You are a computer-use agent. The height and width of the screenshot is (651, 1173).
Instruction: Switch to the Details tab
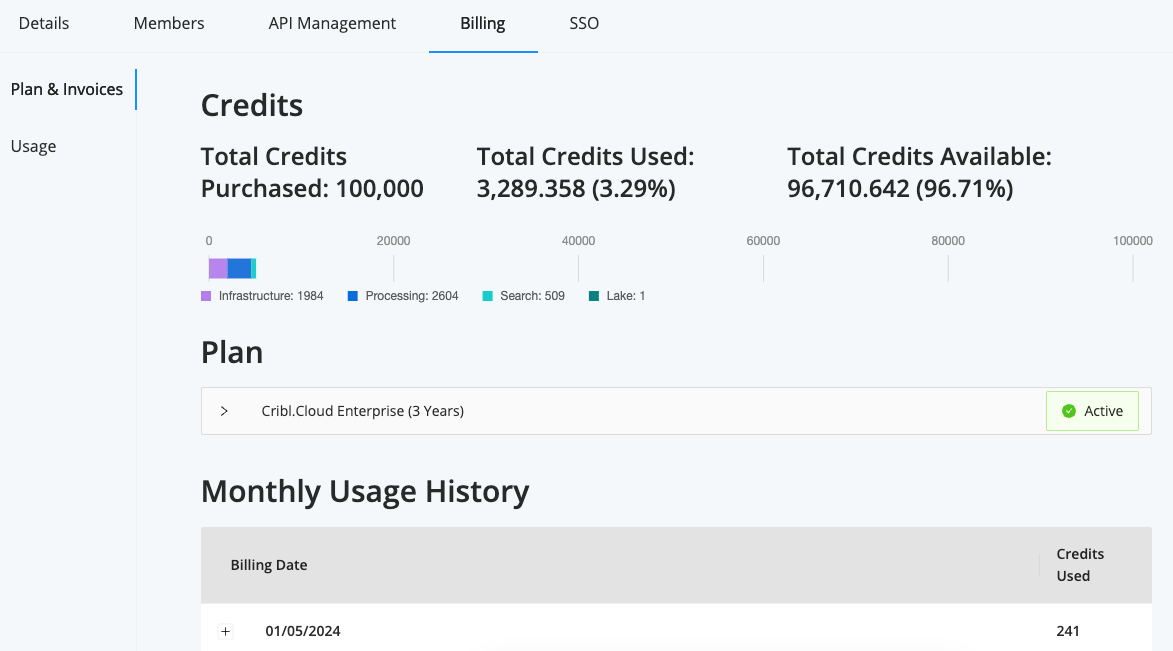coord(43,23)
